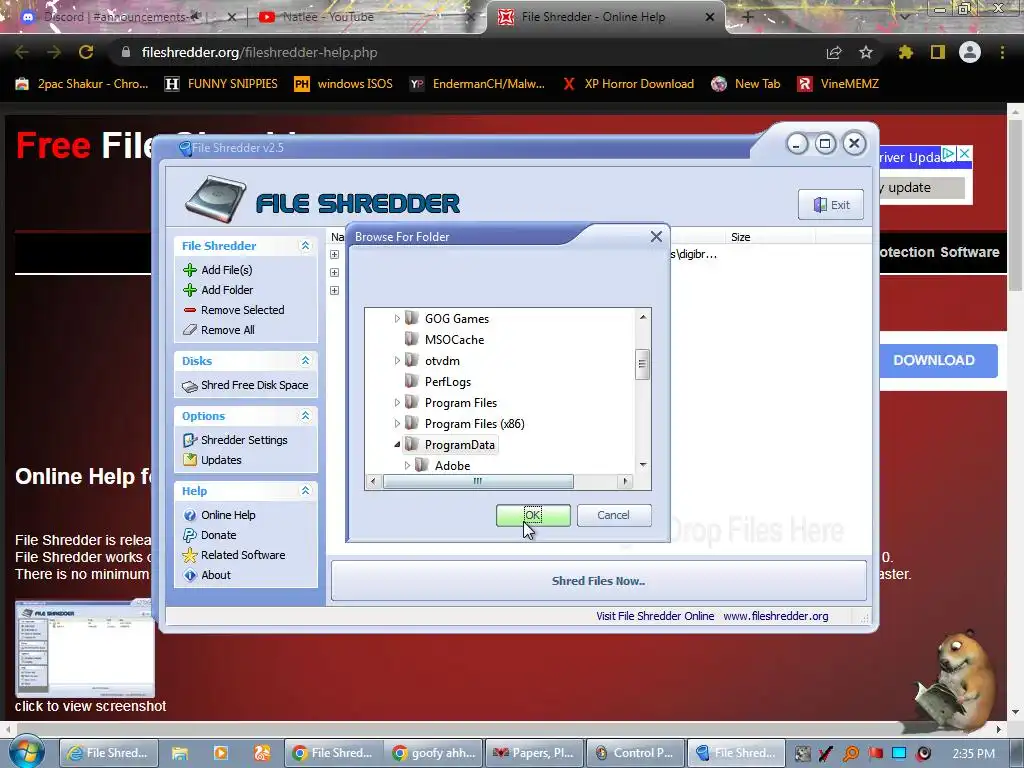1024x768 pixels.
Task: Collapse the Disks sidebar section
Action: pos(305,360)
